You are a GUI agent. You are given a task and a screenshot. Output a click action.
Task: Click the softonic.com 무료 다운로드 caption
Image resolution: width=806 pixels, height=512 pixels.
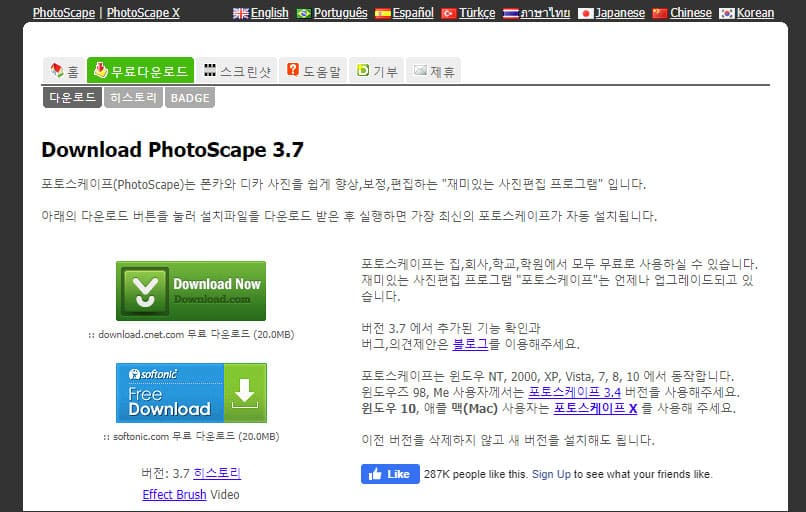click(191, 436)
